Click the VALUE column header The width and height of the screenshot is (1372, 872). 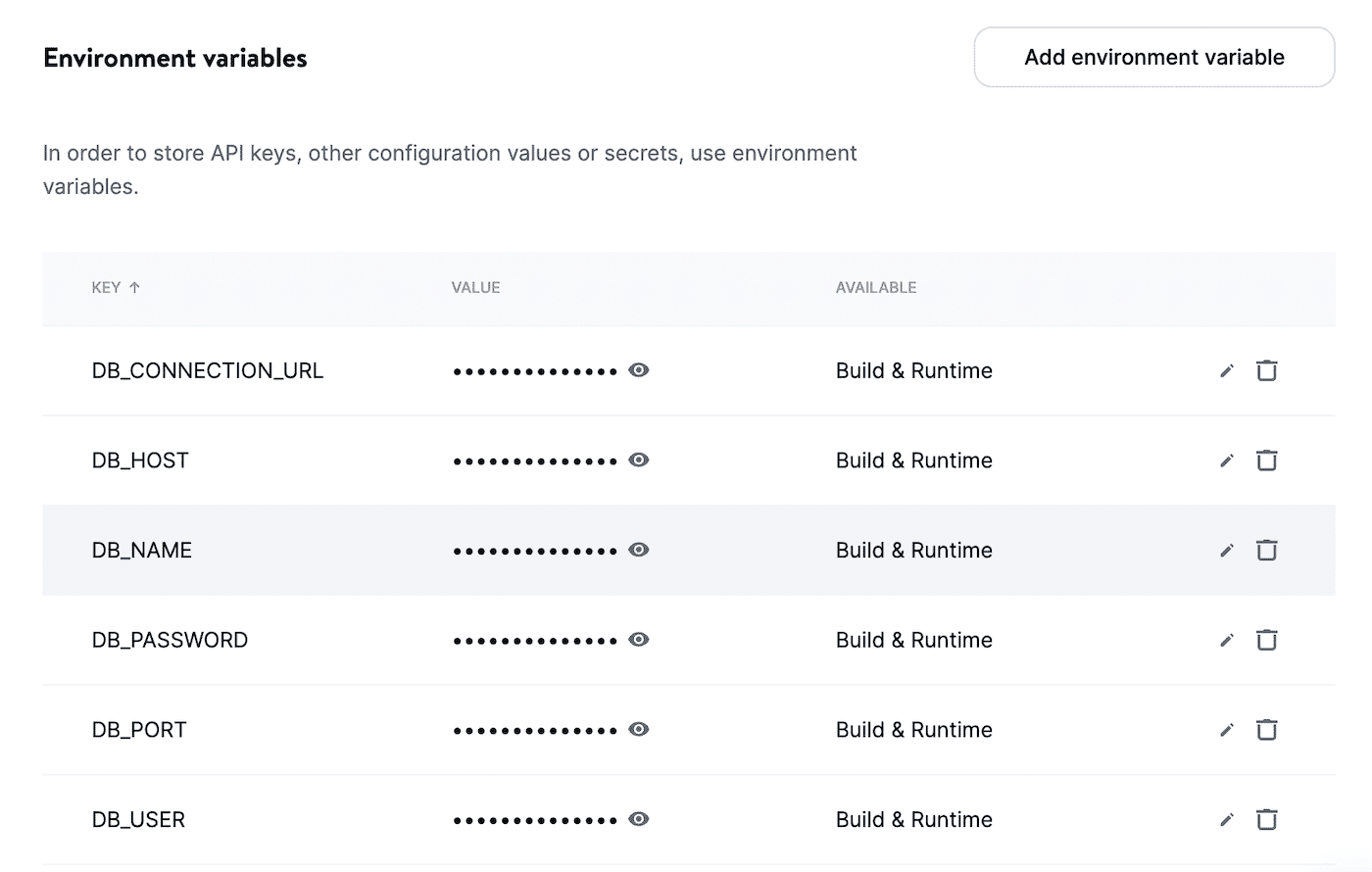475,287
